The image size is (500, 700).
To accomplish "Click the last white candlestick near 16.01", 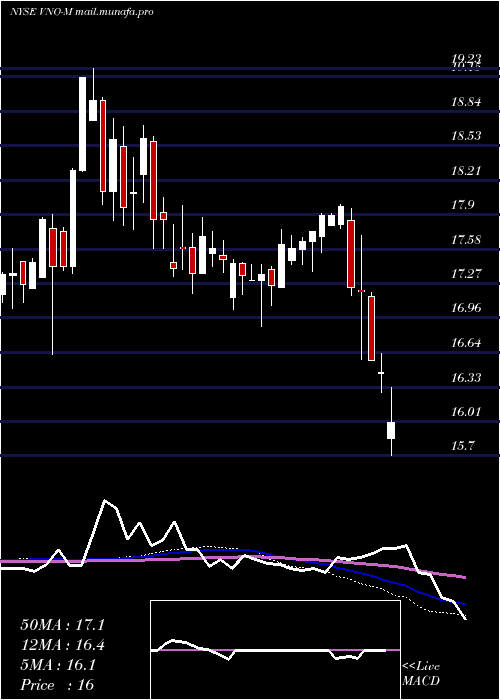I will (392, 430).
